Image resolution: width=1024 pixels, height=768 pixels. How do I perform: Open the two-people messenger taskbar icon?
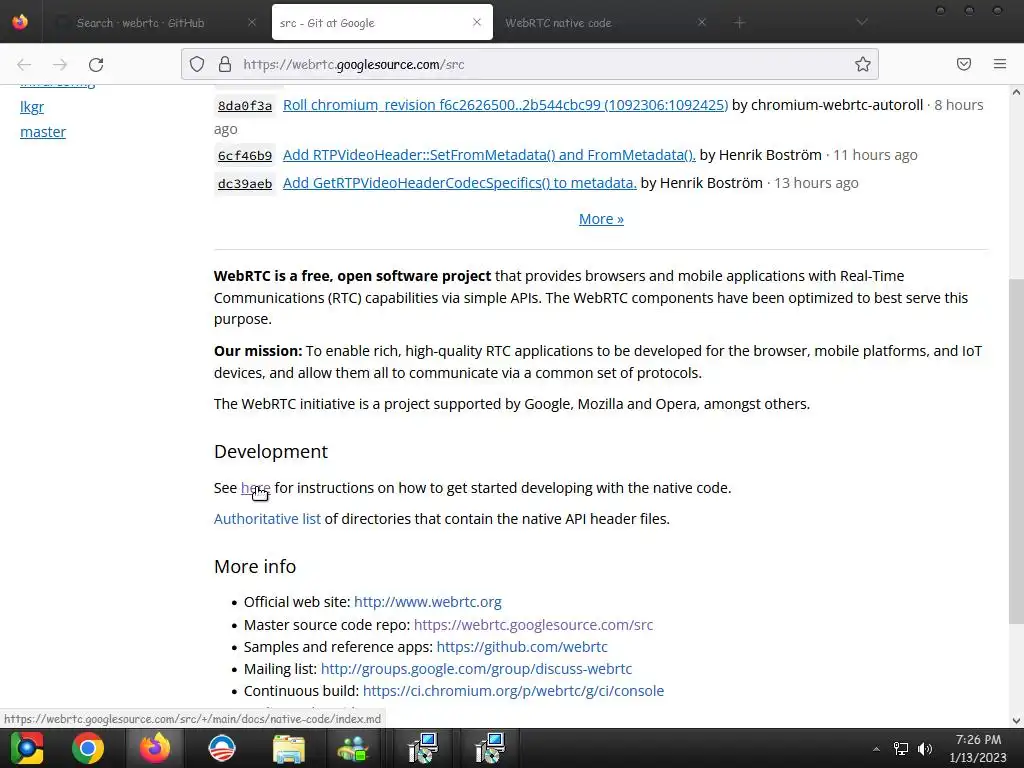click(x=353, y=748)
